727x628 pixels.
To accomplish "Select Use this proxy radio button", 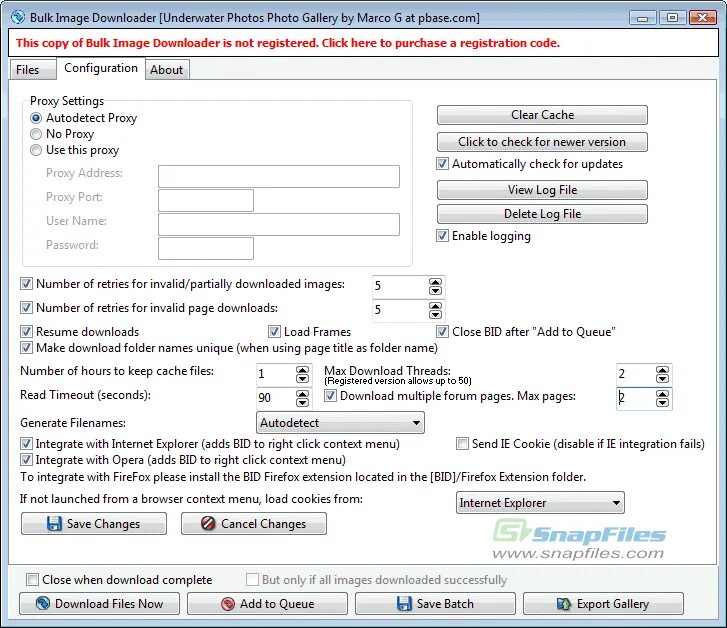I will click(36, 150).
